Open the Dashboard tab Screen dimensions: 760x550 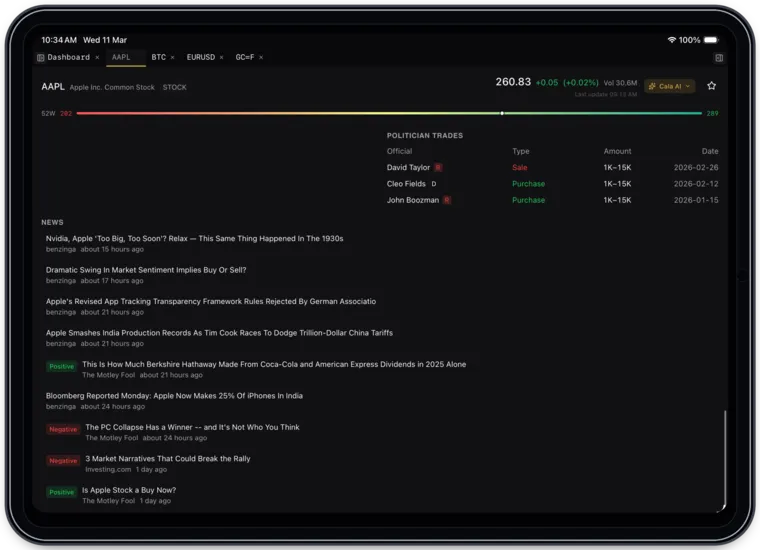68,57
